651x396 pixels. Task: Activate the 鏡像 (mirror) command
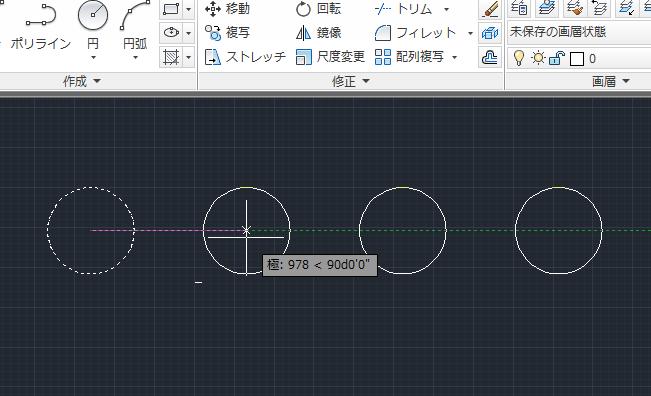318,32
